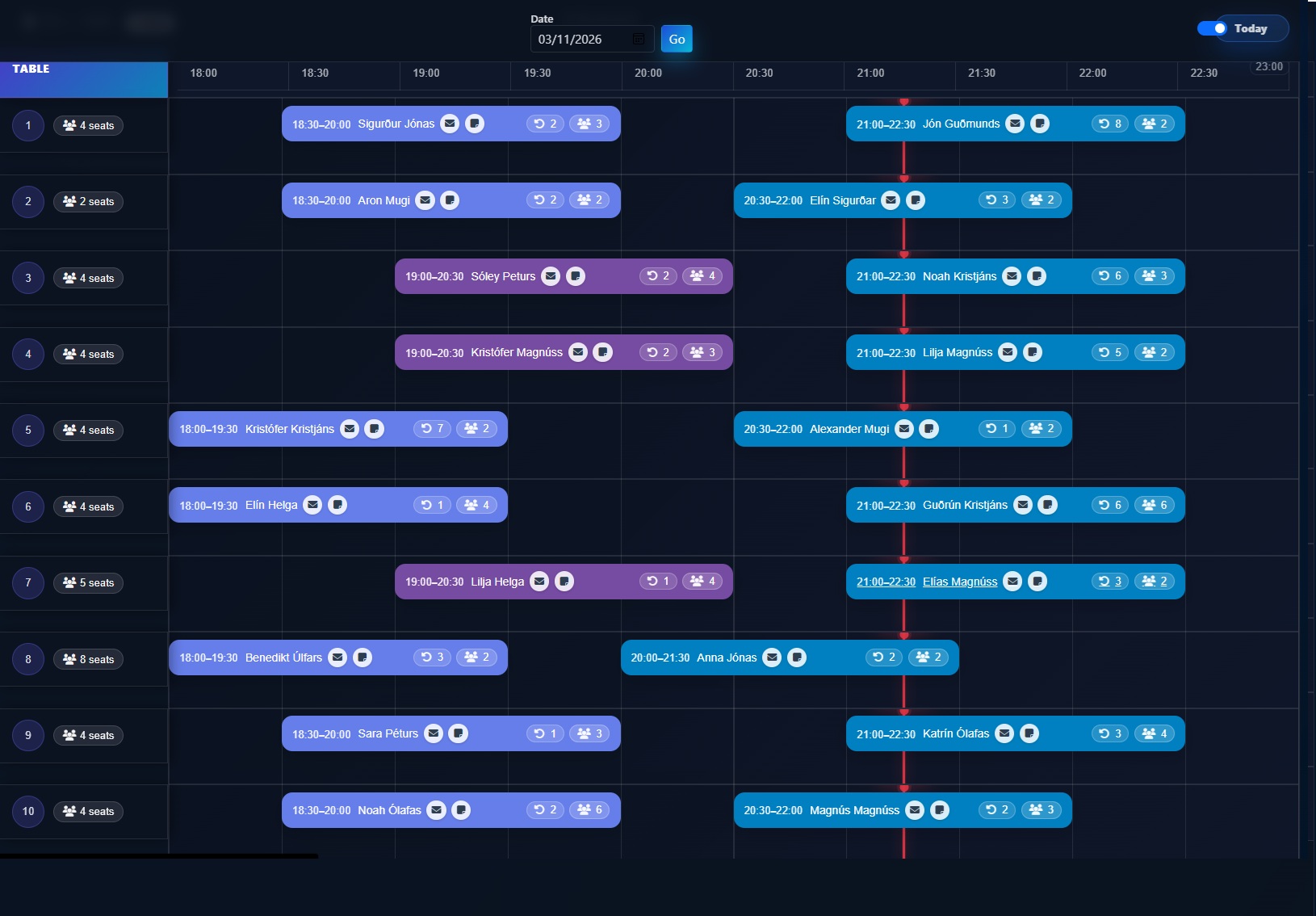Open the email icon on Katrín Ólafas booking
This screenshot has width=1316, height=916.
(x=1004, y=733)
